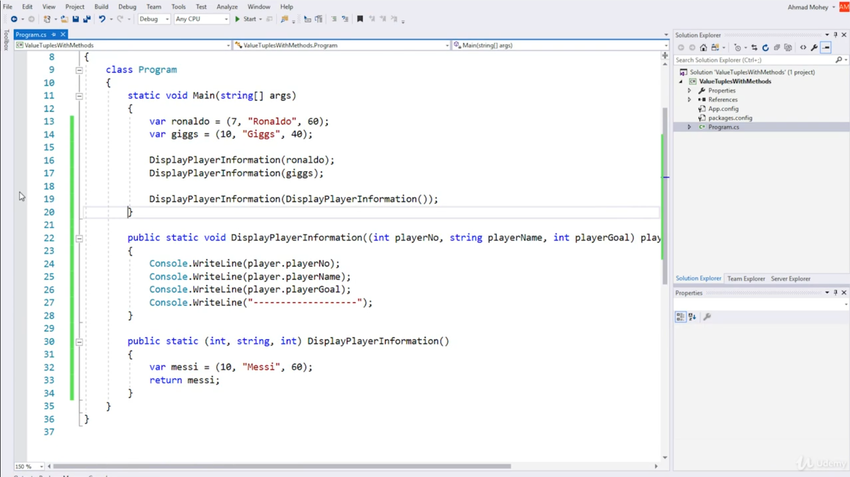
Task: Switch to the Team Explorer tab
Action: (746, 279)
